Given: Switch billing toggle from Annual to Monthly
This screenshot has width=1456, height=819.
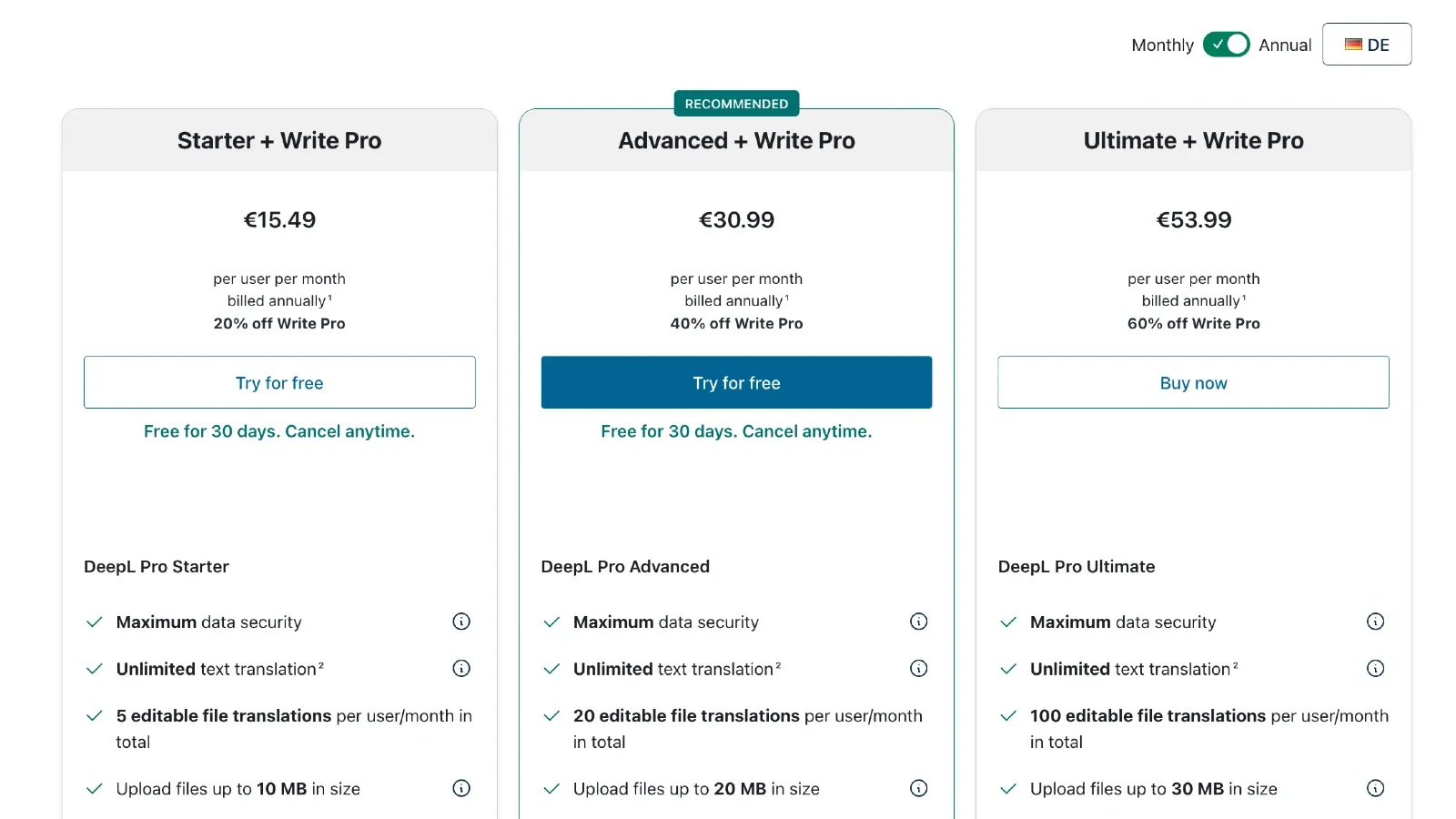Looking at the screenshot, I should (1226, 44).
